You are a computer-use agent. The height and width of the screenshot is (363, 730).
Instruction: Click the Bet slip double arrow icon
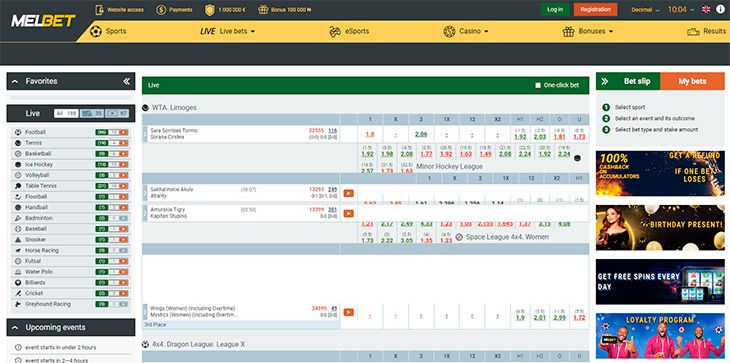605,81
